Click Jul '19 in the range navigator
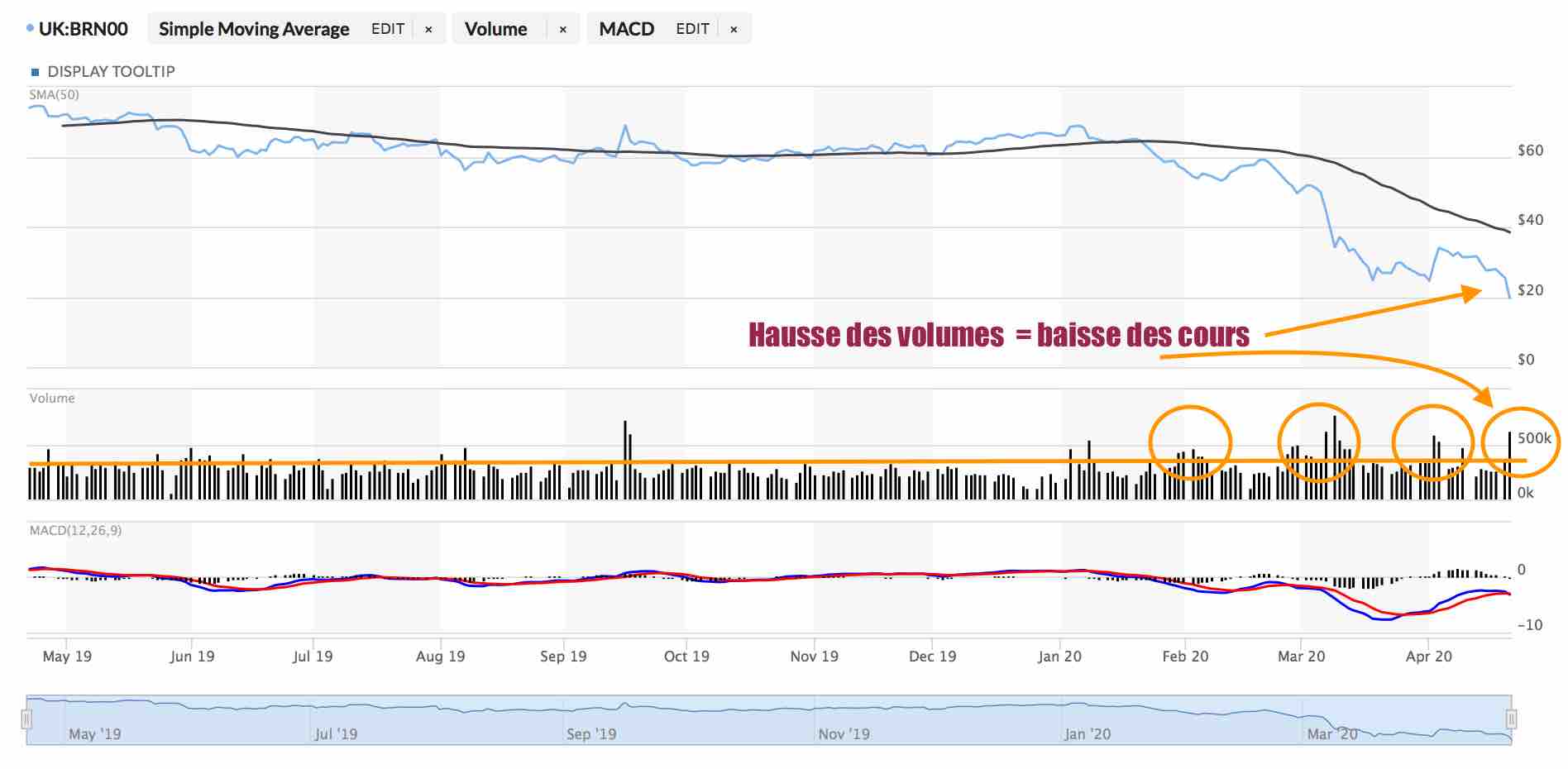Image resolution: width=1568 pixels, height=769 pixels. [x=336, y=734]
